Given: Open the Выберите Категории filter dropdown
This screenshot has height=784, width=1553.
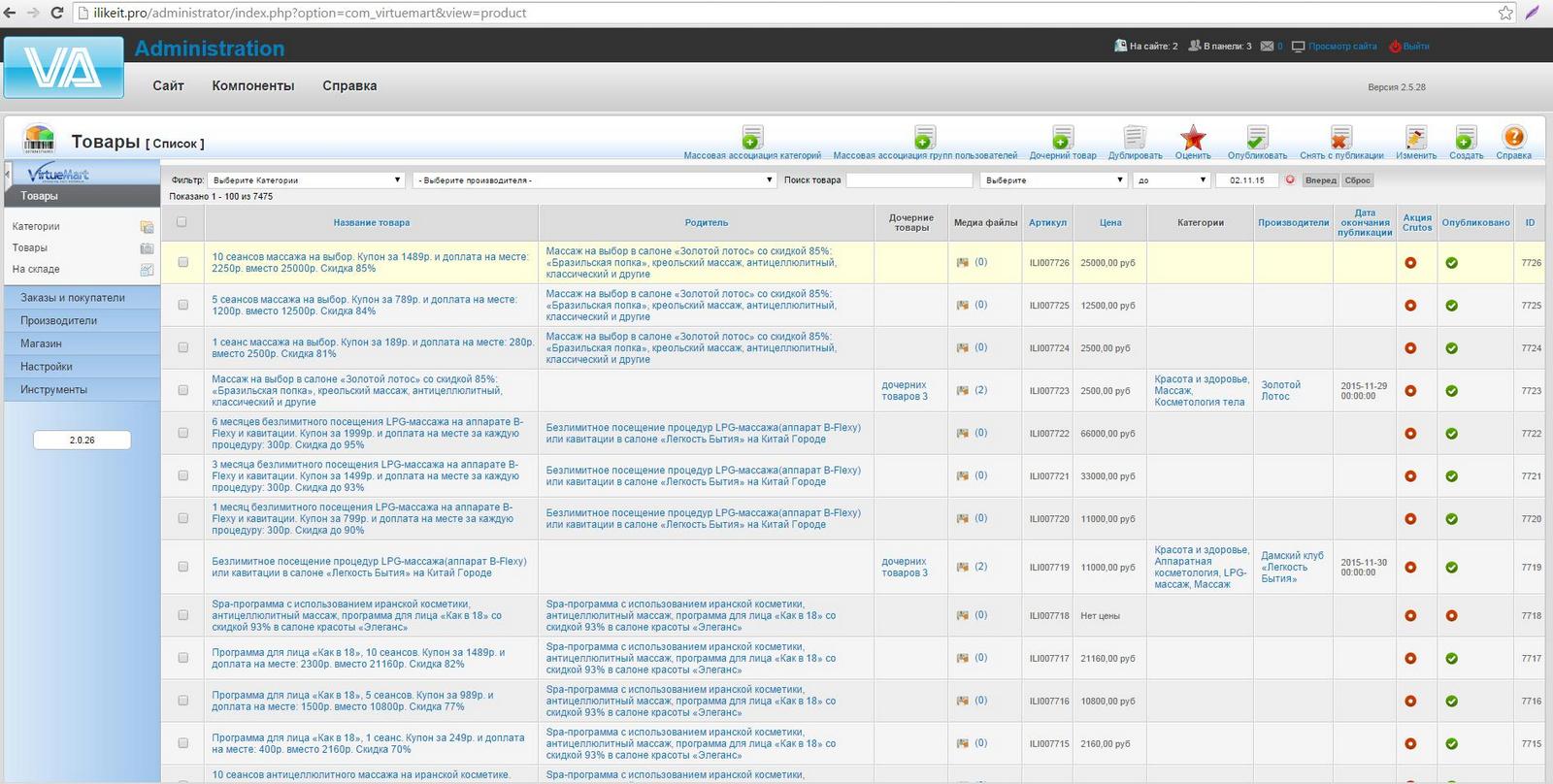Looking at the screenshot, I should (307, 180).
